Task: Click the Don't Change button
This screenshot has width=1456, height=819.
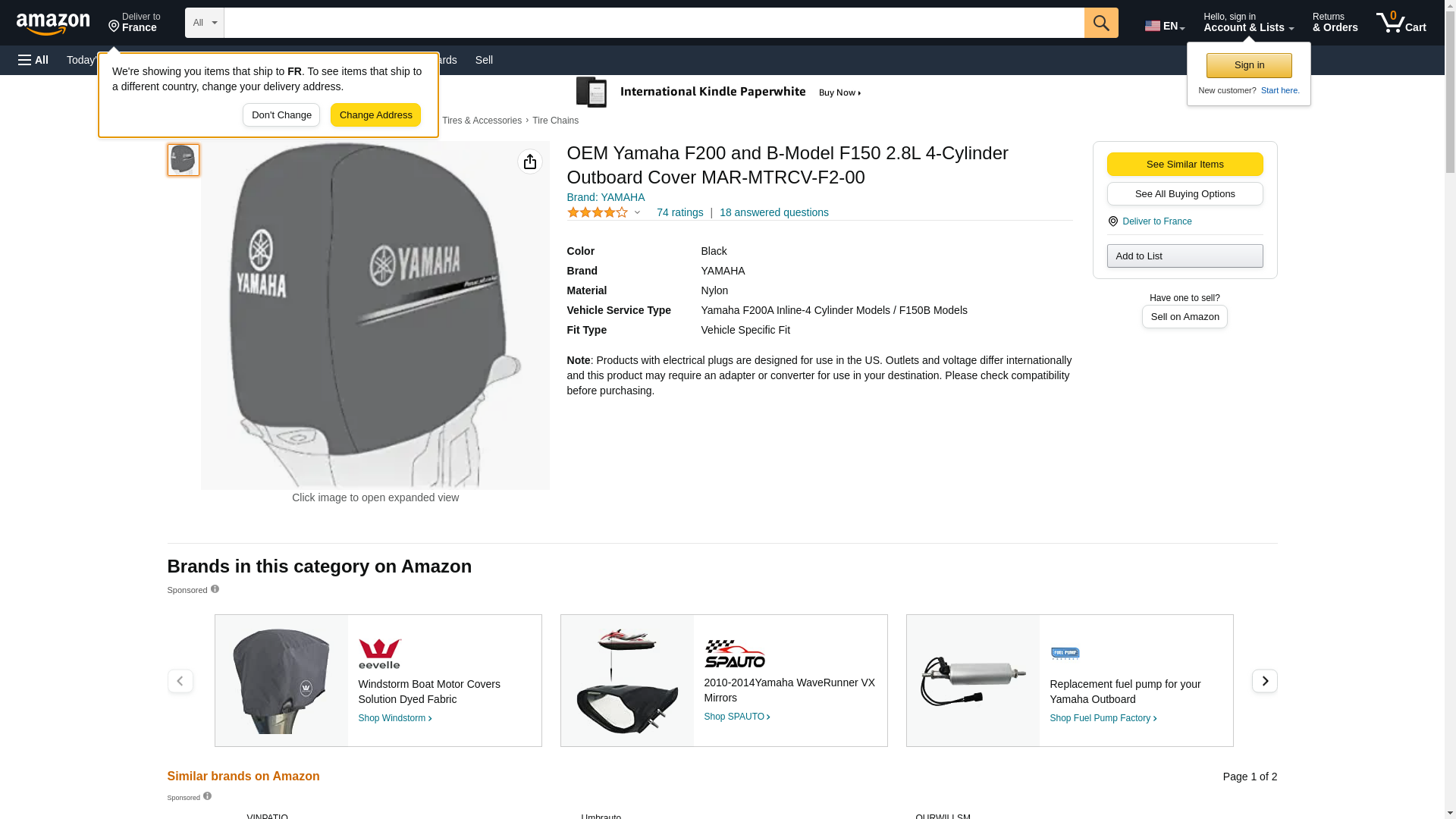Action: [x=281, y=115]
